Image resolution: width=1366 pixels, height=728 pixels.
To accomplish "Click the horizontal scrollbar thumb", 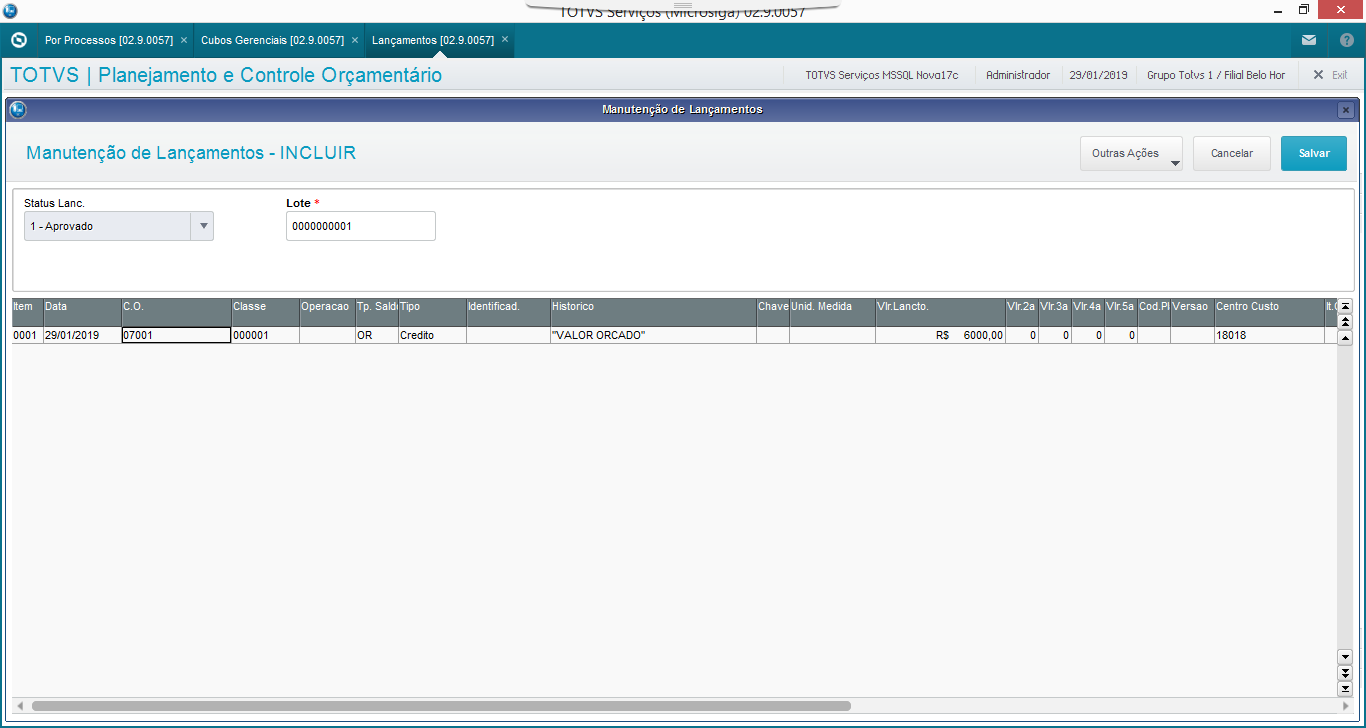I will pyautogui.click(x=440, y=705).
